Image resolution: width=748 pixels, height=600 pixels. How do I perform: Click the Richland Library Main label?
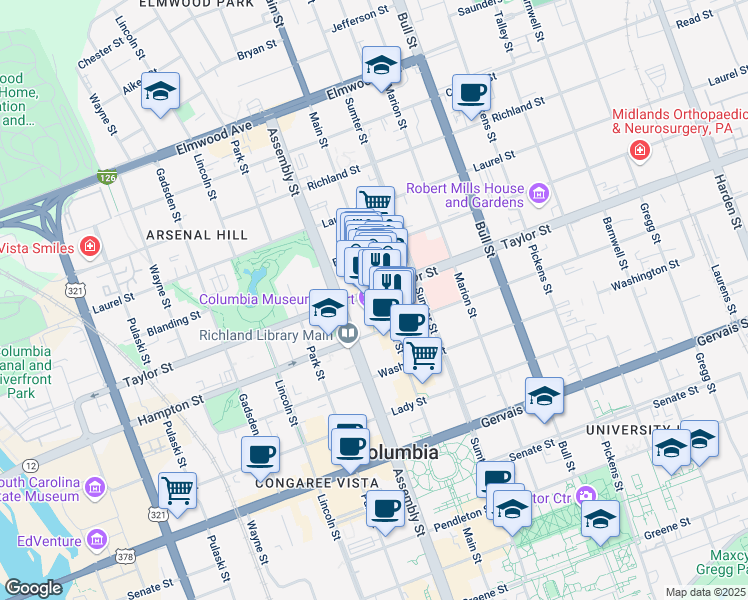point(266,335)
